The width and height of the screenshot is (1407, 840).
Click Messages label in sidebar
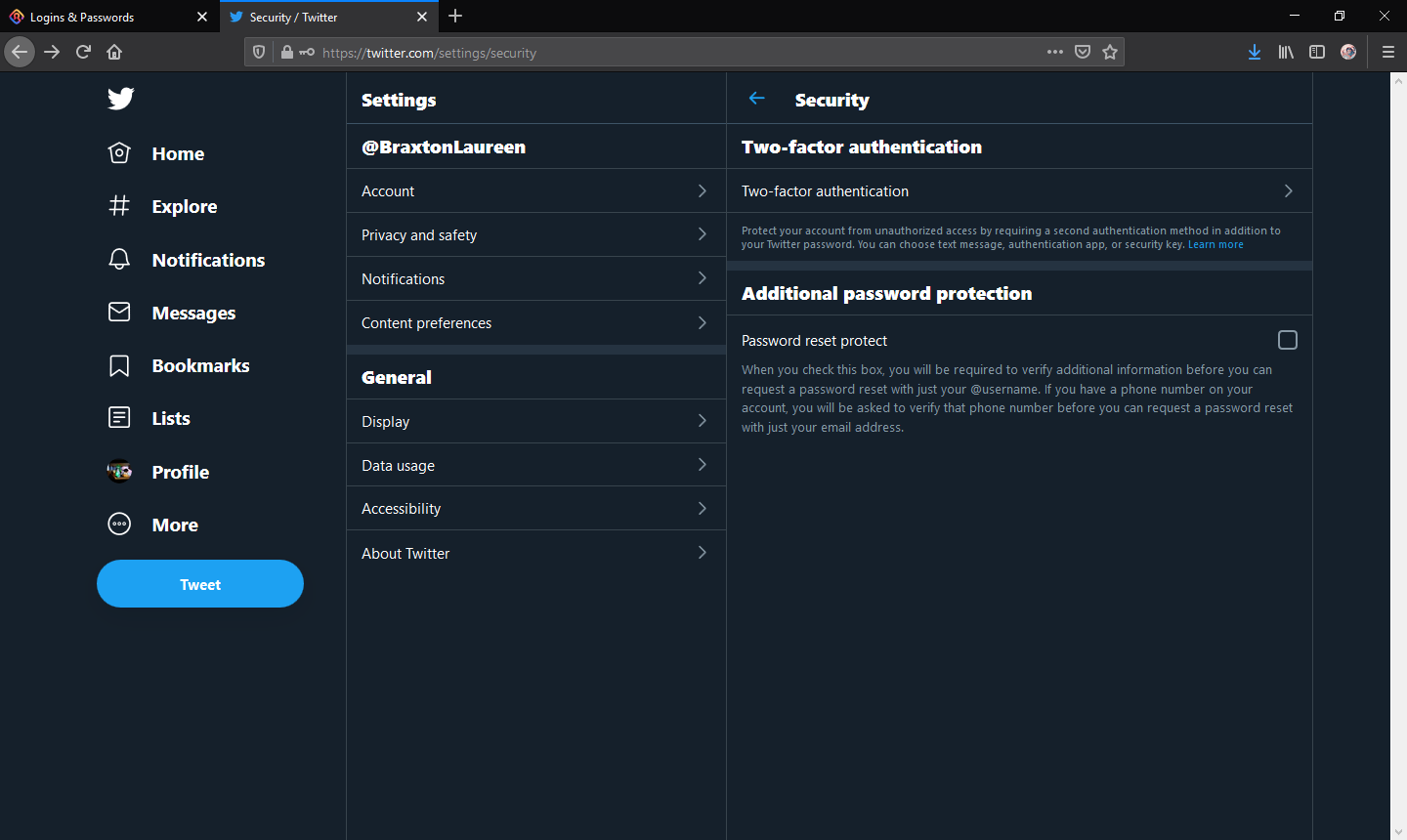click(193, 313)
